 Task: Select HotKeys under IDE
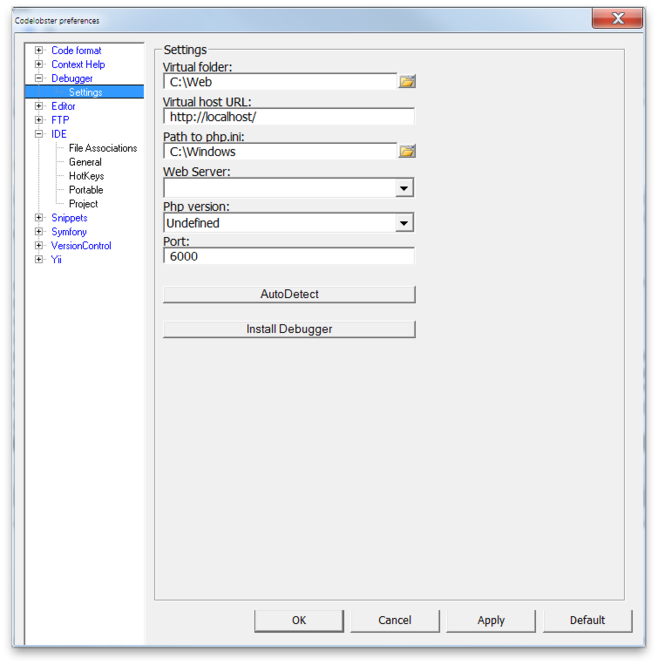tap(86, 176)
